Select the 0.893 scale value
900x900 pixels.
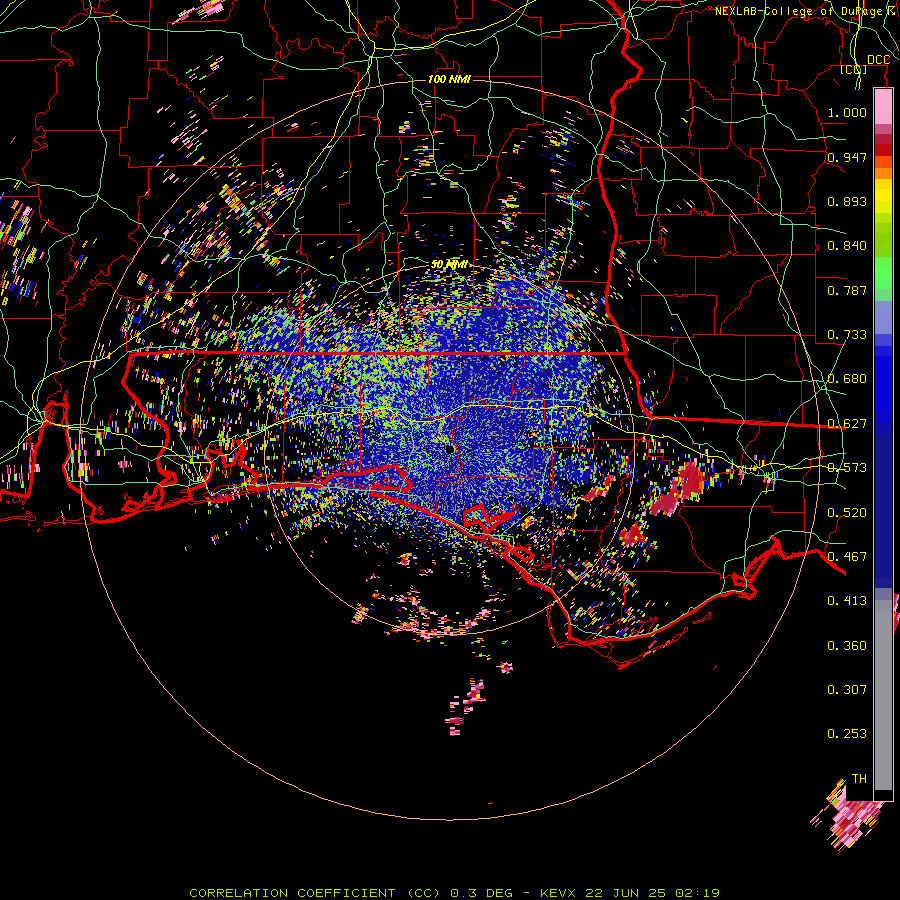[x=847, y=201]
